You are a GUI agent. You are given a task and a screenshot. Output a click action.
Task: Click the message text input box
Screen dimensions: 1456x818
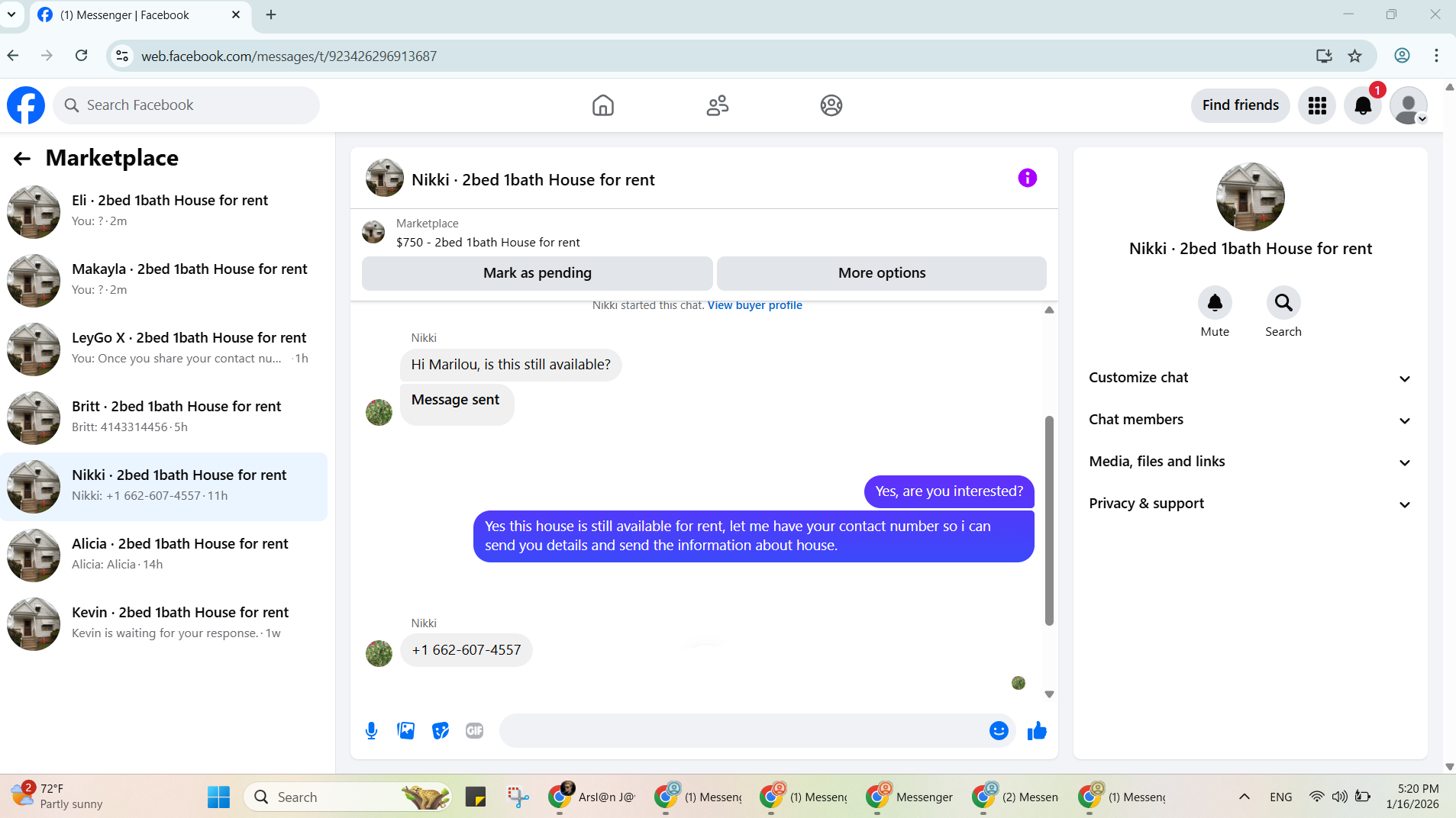(x=744, y=731)
